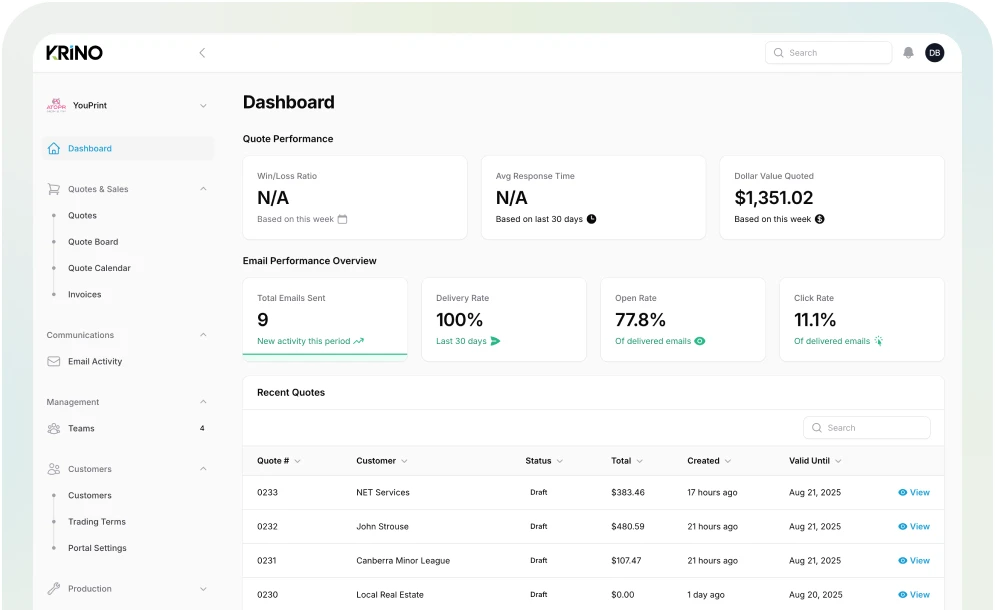Screen dimensions: 995x610
Task: Click the Canberra Minor League customer name
Action: (403, 561)
